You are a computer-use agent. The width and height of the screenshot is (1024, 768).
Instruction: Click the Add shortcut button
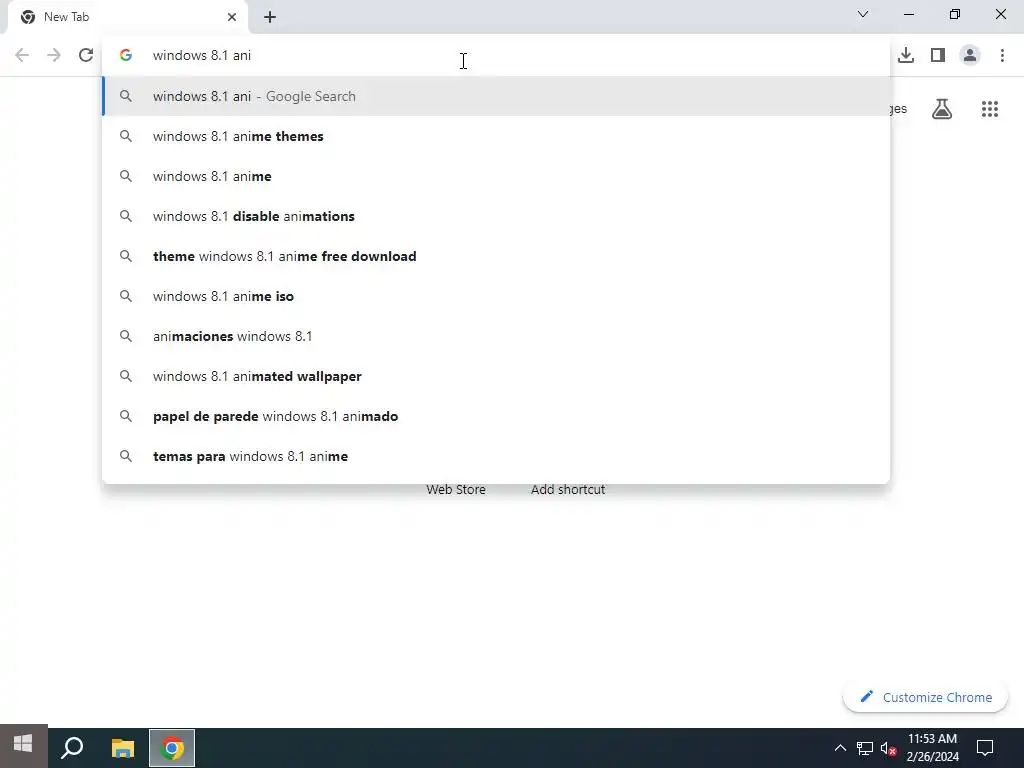tap(568, 489)
